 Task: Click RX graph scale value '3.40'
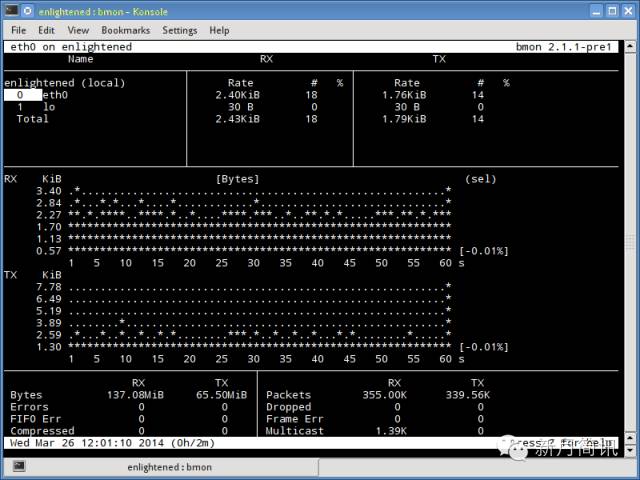coord(49,191)
